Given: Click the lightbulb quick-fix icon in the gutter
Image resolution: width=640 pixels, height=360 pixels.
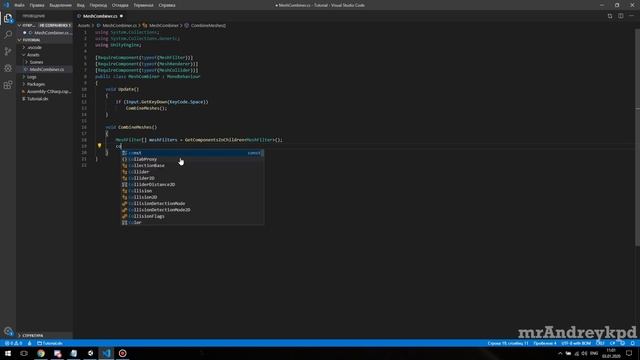Looking at the screenshot, I should (99, 145).
